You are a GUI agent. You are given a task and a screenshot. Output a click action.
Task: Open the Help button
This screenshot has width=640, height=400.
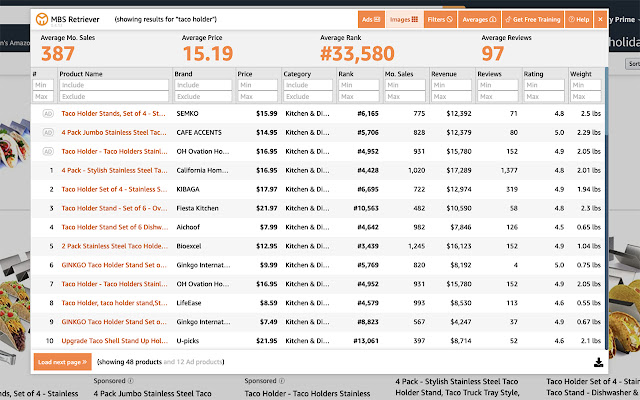579,19
